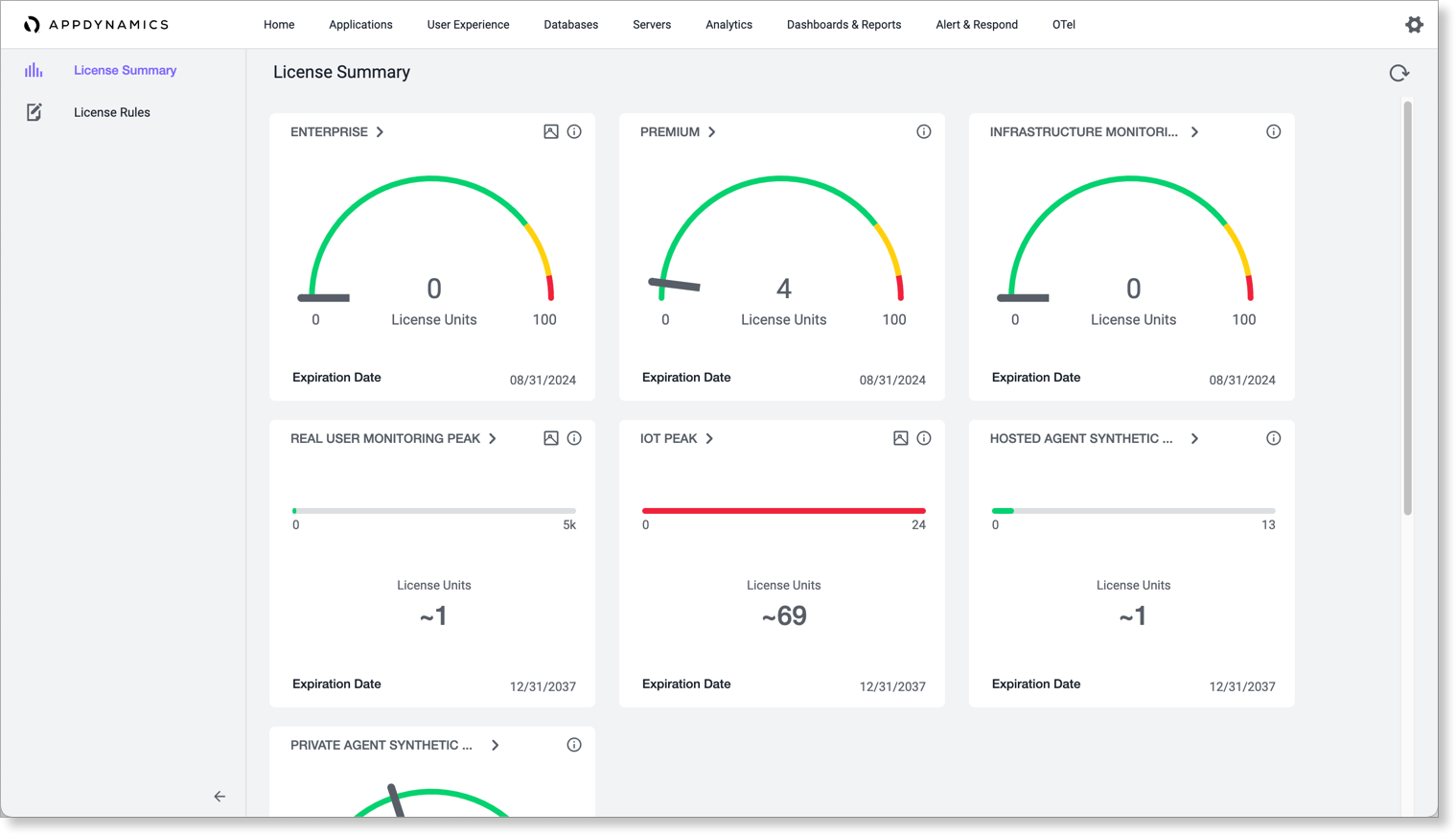1456x835 pixels.
Task: Click the red IoT Peak usage bar
Action: click(x=784, y=511)
